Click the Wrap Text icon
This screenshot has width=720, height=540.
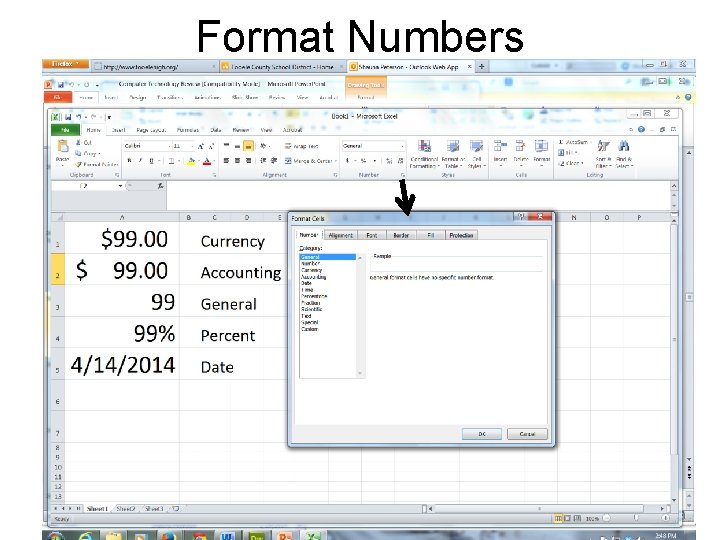[x=288, y=146]
